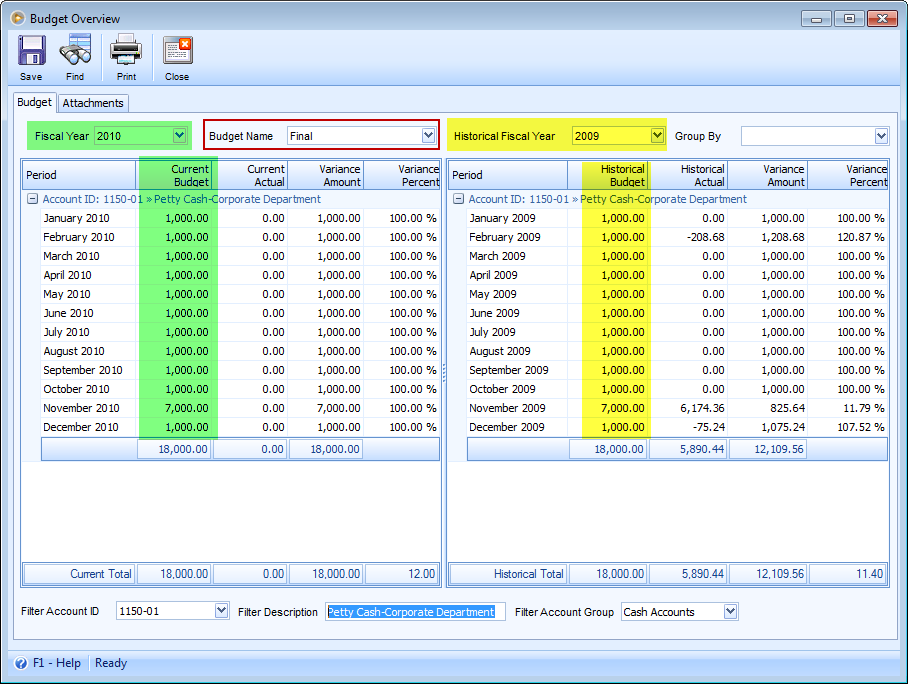Open the Fiscal Year 2010 dropdown
The image size is (908, 684).
point(180,136)
